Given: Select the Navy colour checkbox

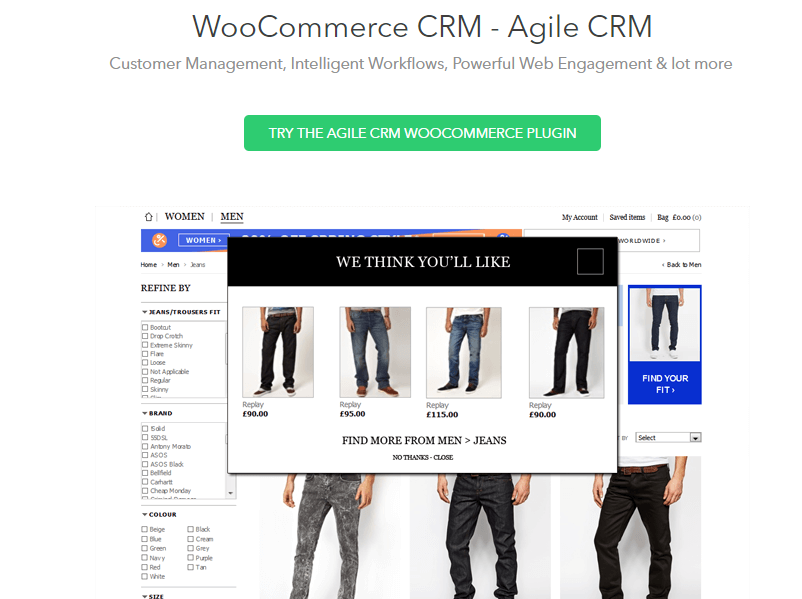Looking at the screenshot, I should point(145,558).
